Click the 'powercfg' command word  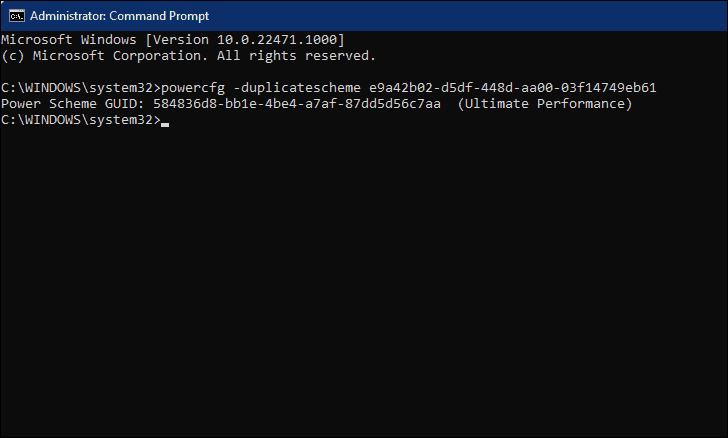tap(193, 88)
